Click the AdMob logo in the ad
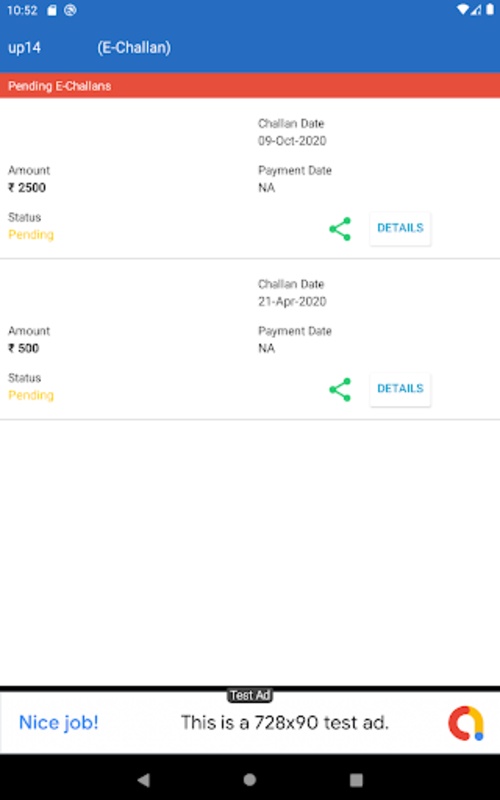This screenshot has height=800, width=500. click(465, 723)
